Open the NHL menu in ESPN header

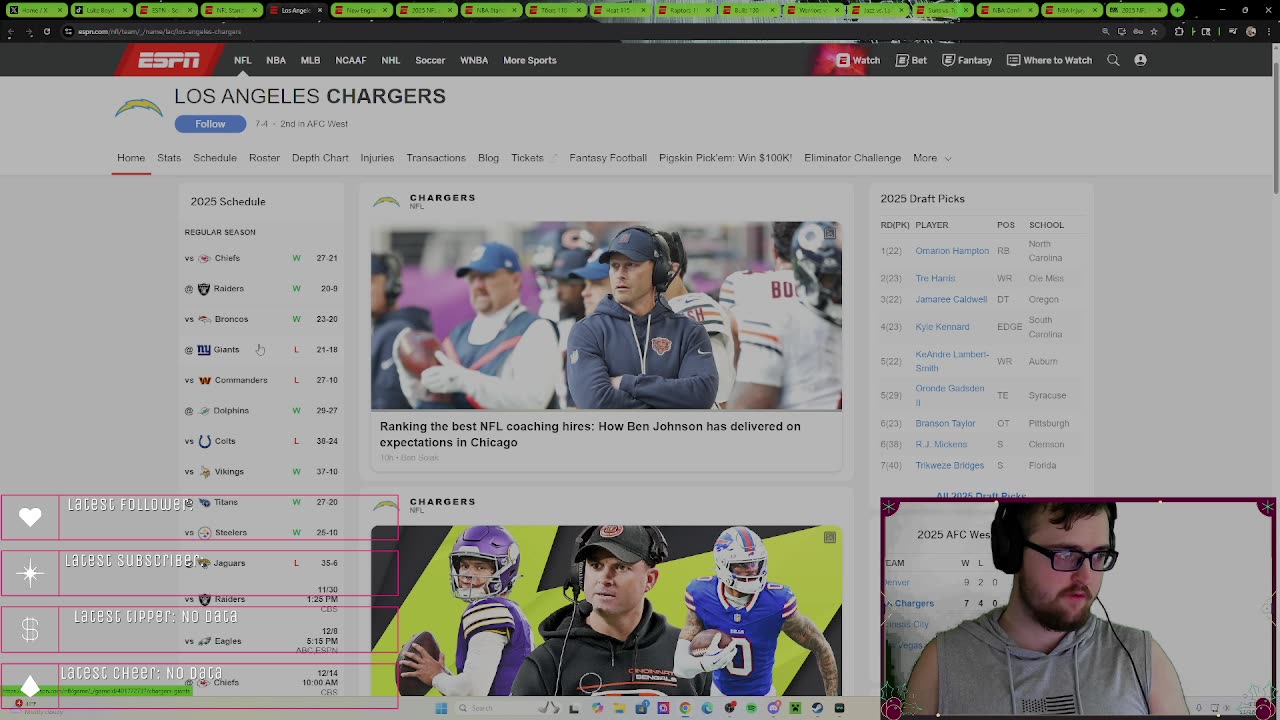click(390, 60)
